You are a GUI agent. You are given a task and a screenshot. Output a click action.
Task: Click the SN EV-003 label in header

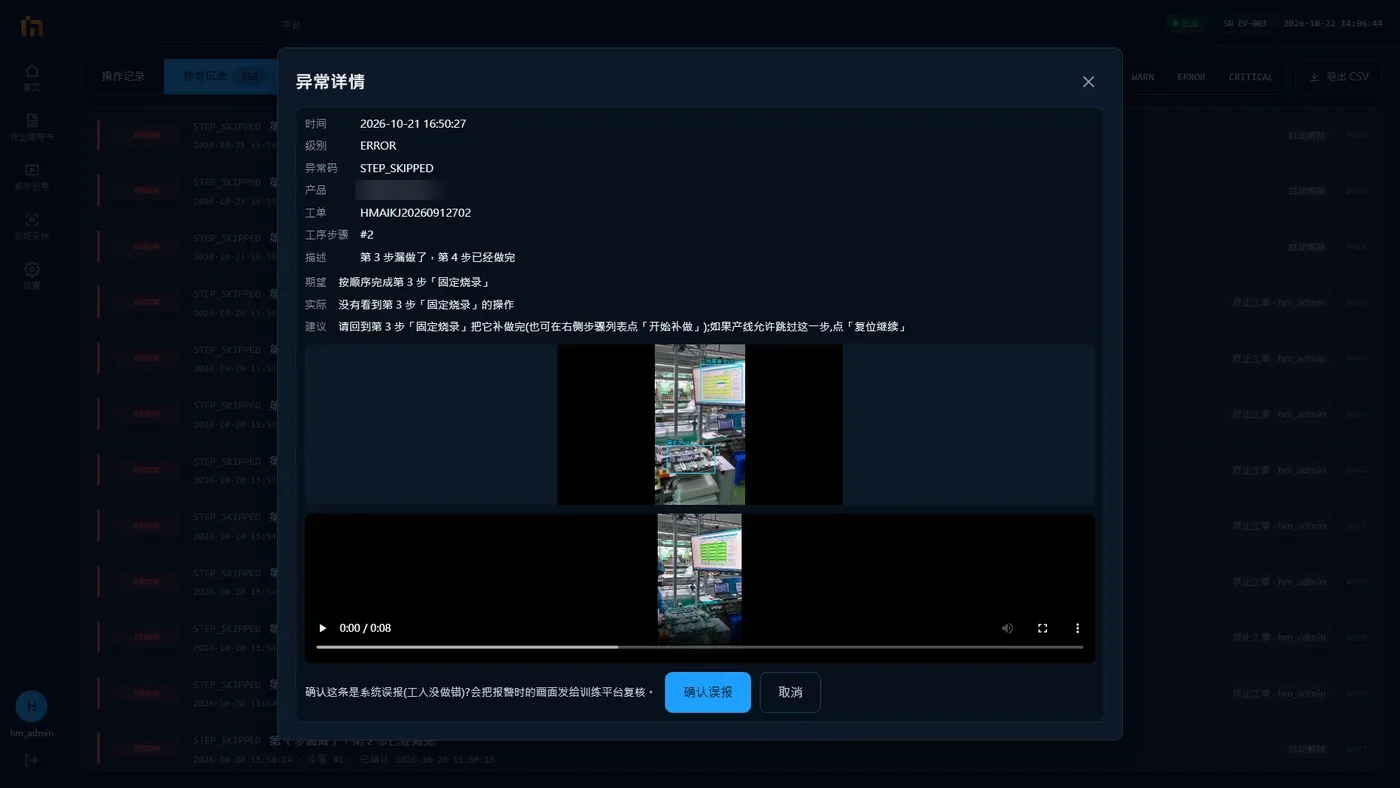1245,23
